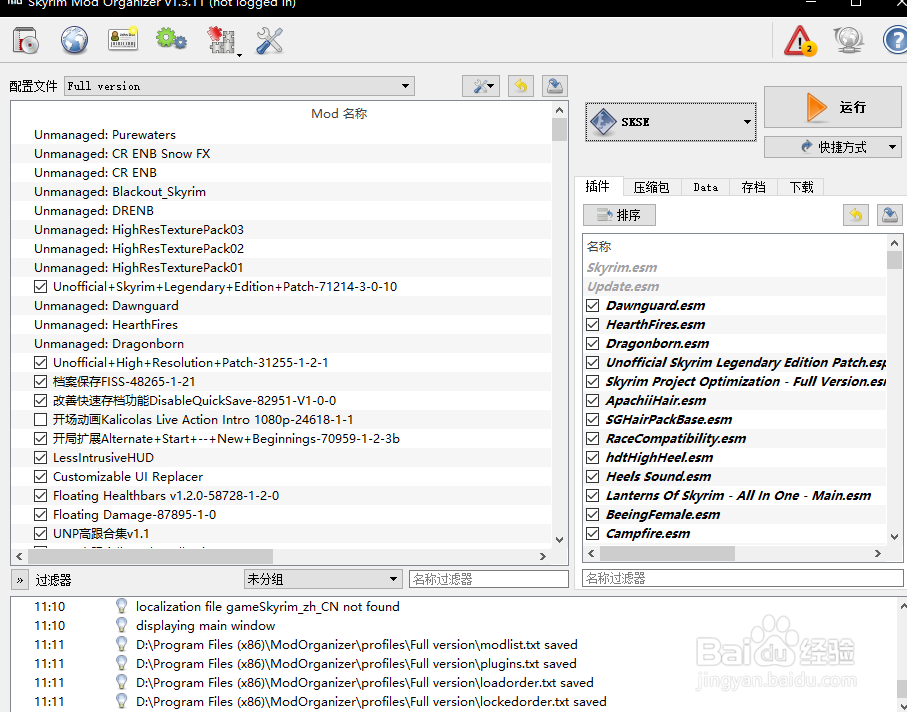907x712 pixels.
Task: Open the help question mark icon
Action: (895, 40)
